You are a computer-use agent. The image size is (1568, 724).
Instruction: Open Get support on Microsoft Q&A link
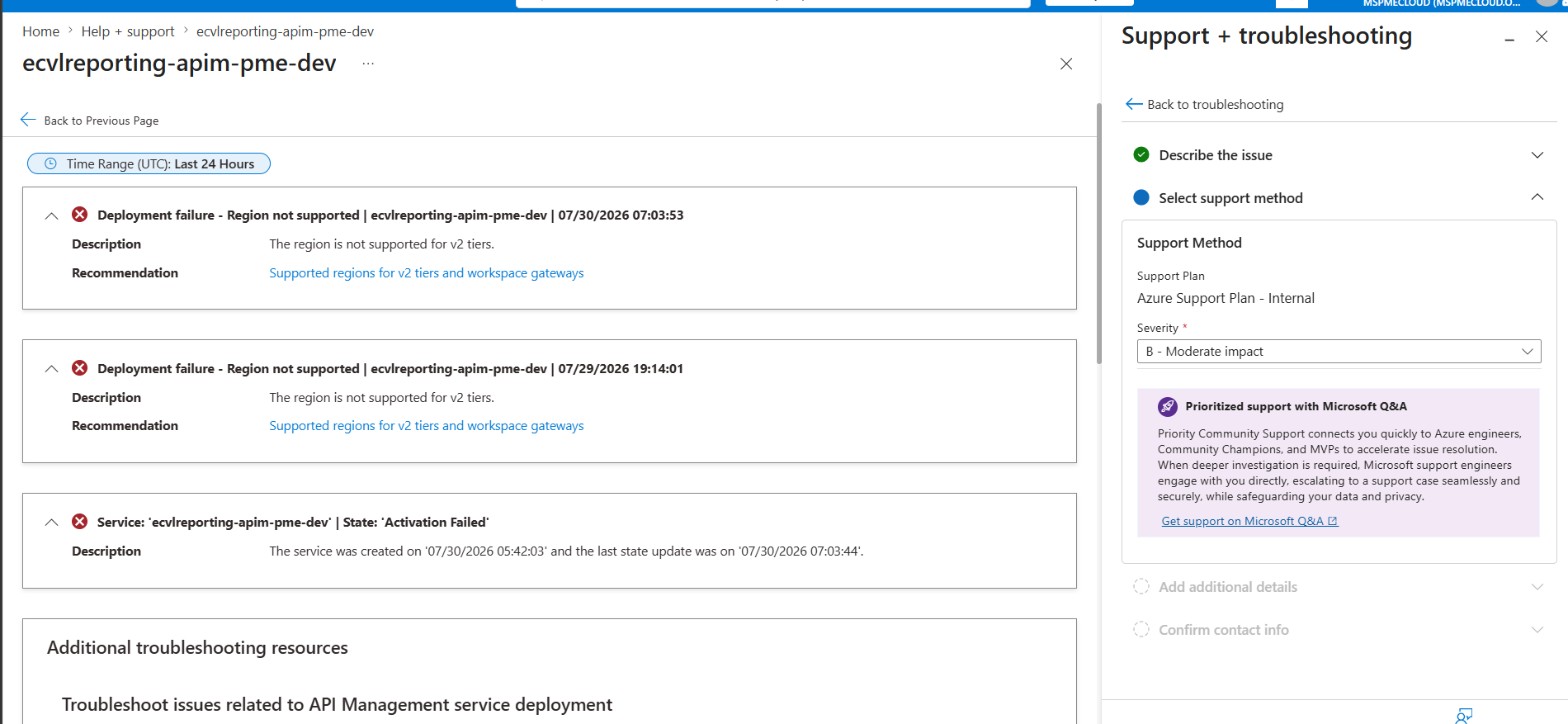coord(1249,521)
